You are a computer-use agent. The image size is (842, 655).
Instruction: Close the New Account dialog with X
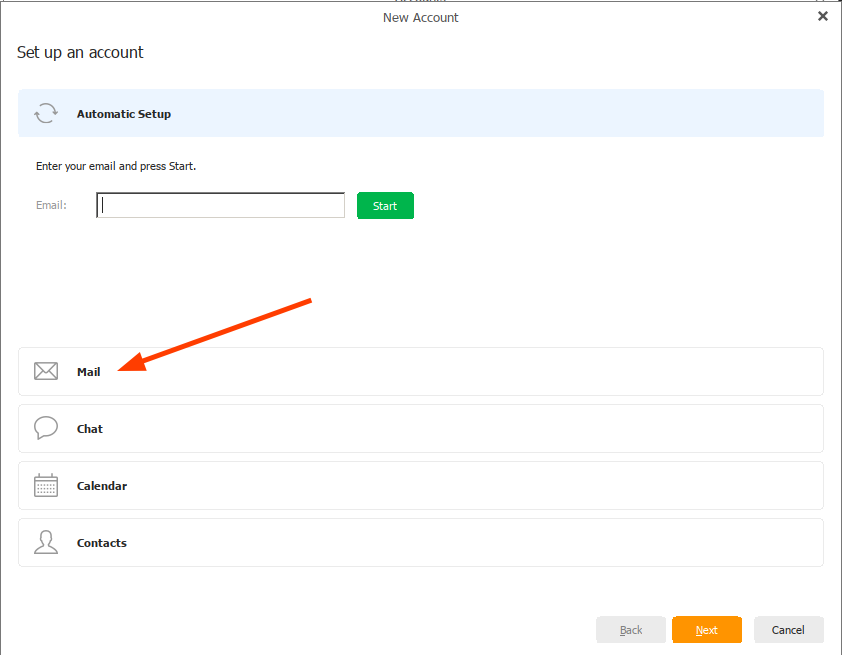click(823, 17)
